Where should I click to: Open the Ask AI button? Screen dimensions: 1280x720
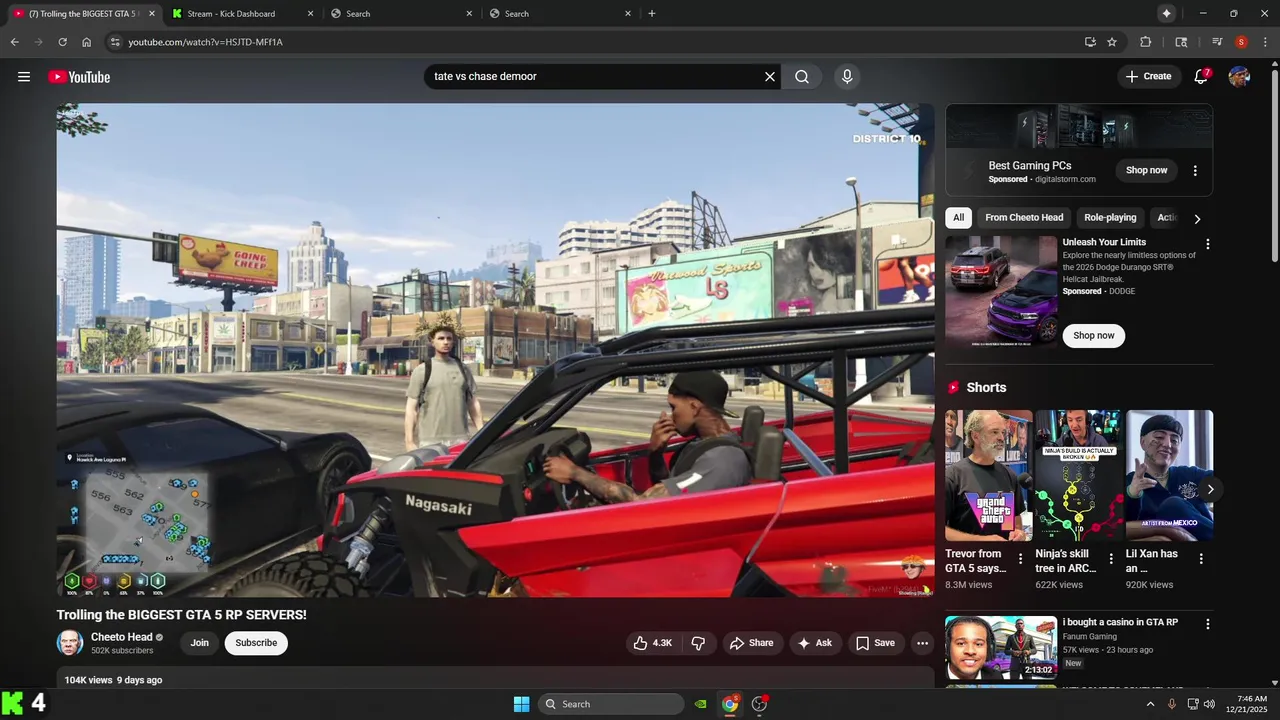pos(815,643)
